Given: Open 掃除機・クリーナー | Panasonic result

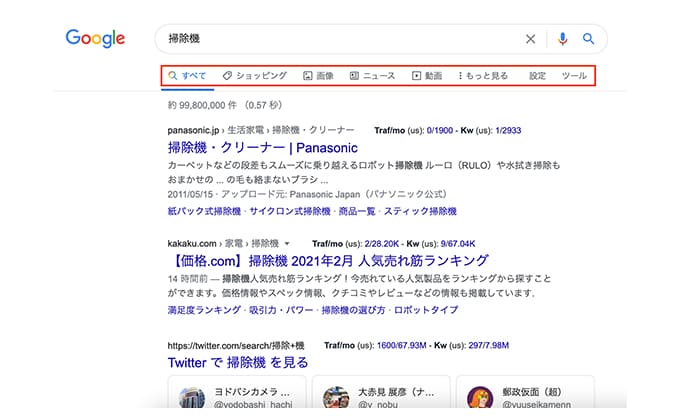Looking at the screenshot, I should point(263,148).
